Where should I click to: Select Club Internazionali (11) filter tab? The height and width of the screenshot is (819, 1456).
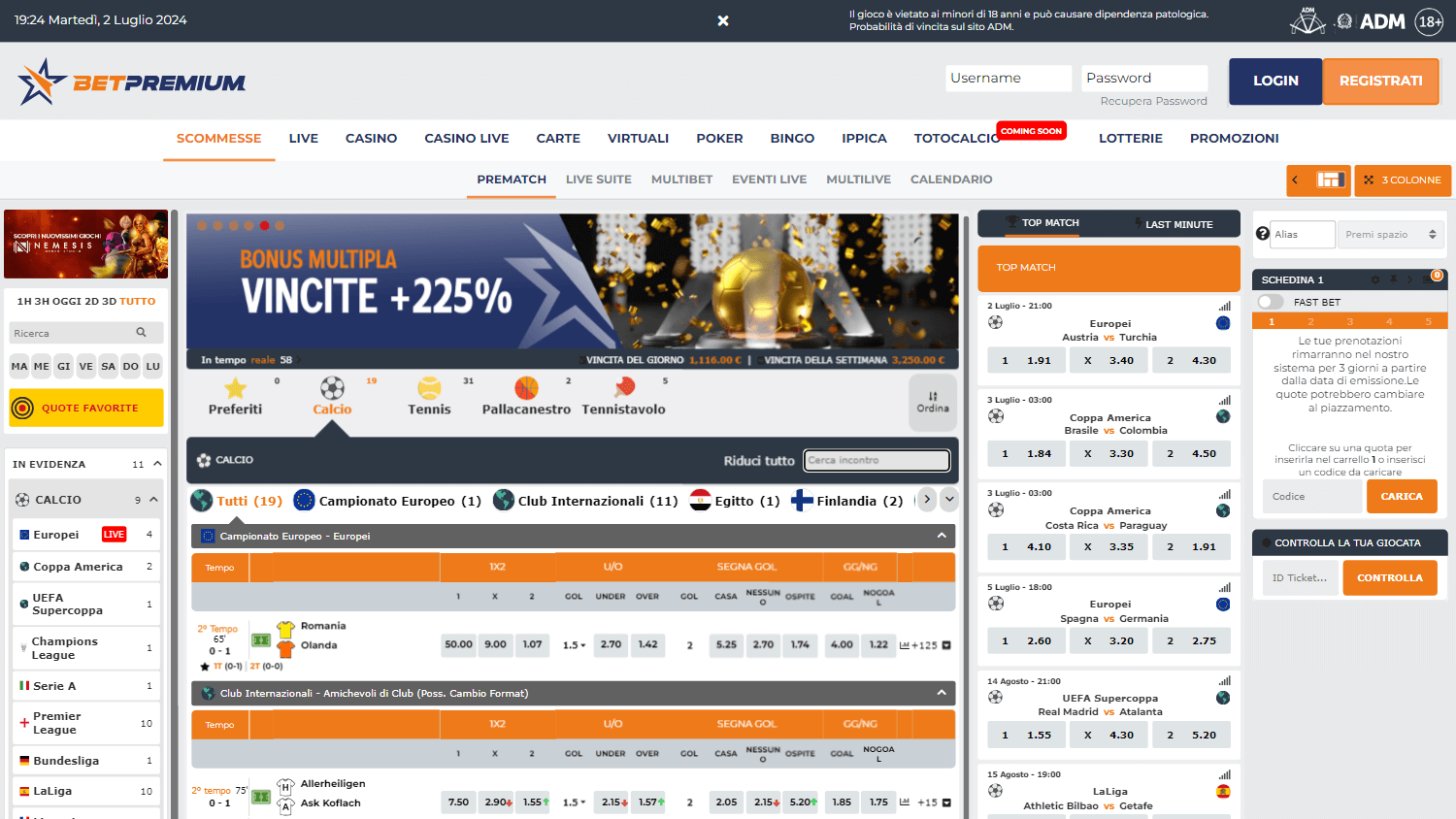(x=586, y=501)
